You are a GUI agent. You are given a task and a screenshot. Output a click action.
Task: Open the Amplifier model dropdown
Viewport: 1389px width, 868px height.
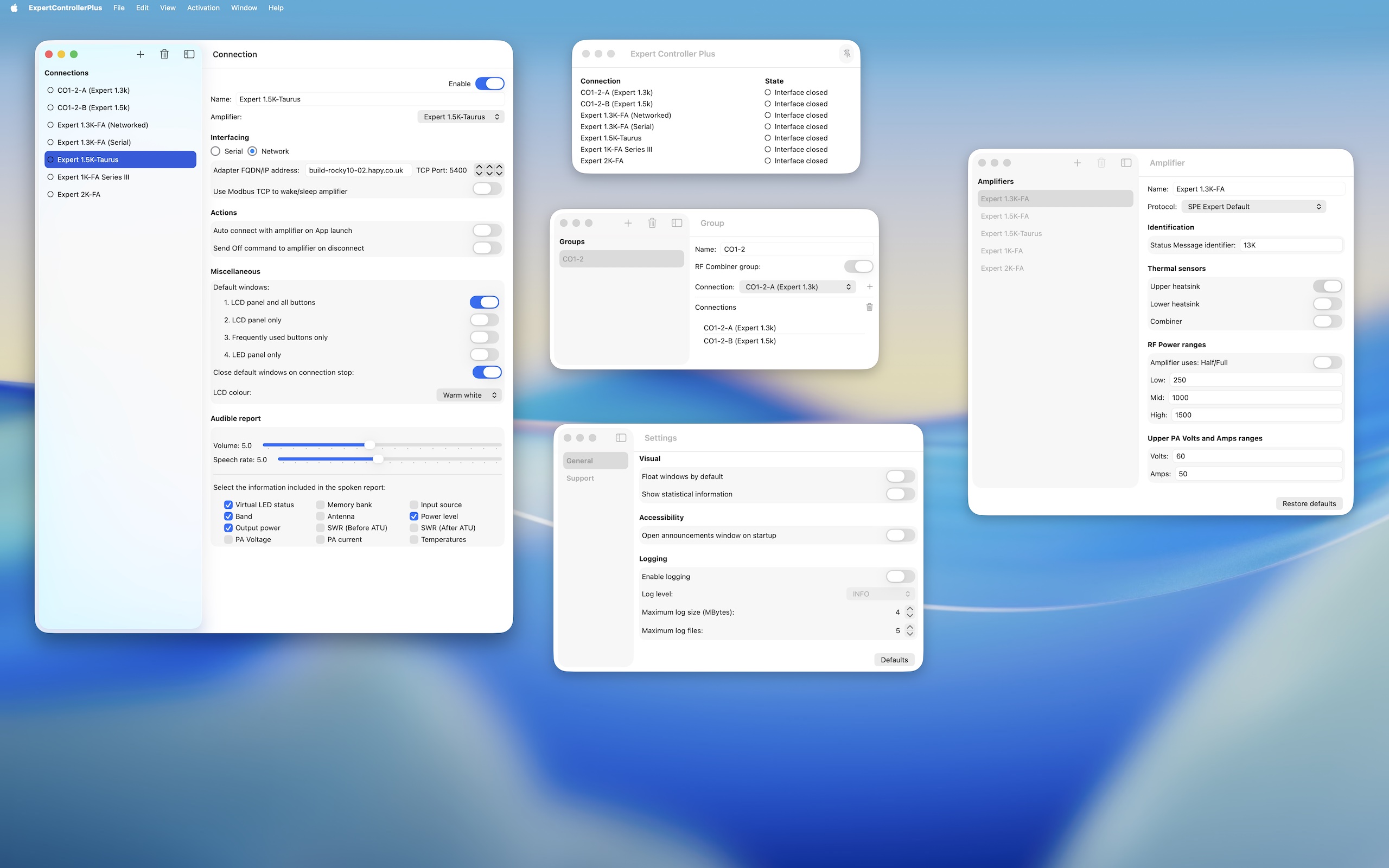[x=460, y=117]
